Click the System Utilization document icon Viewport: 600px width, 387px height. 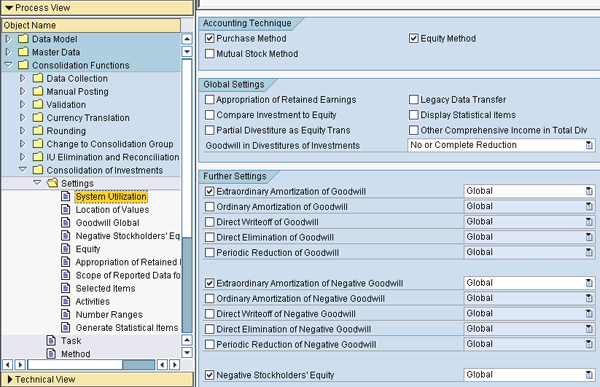(x=66, y=196)
